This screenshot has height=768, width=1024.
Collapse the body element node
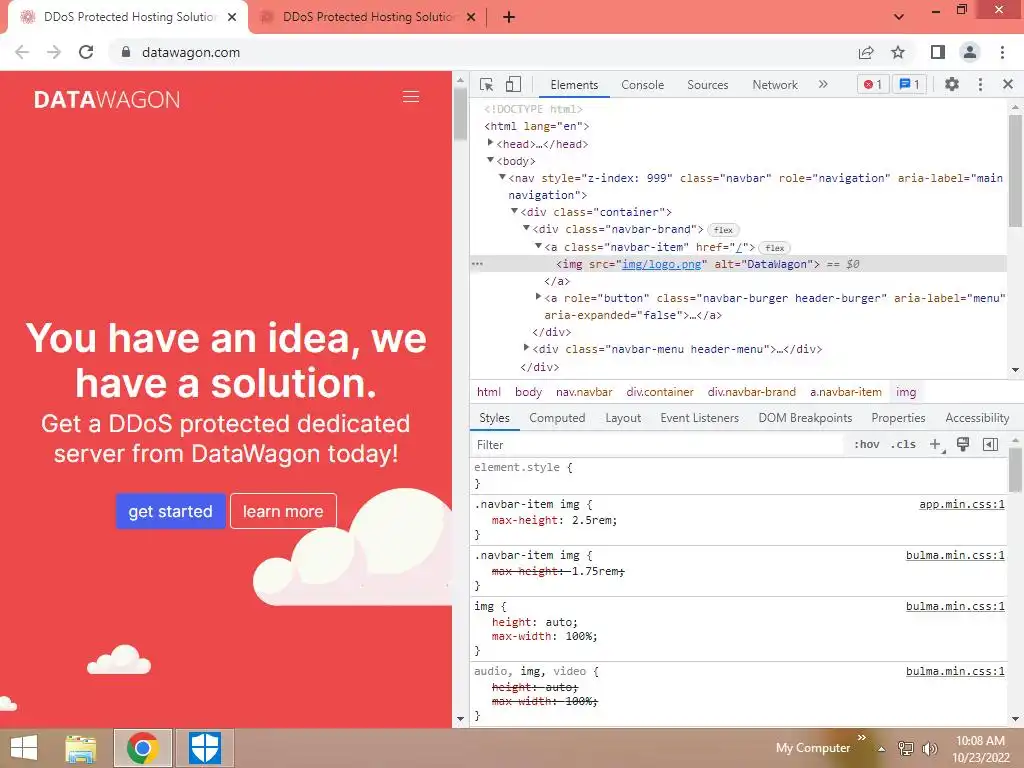(490, 160)
